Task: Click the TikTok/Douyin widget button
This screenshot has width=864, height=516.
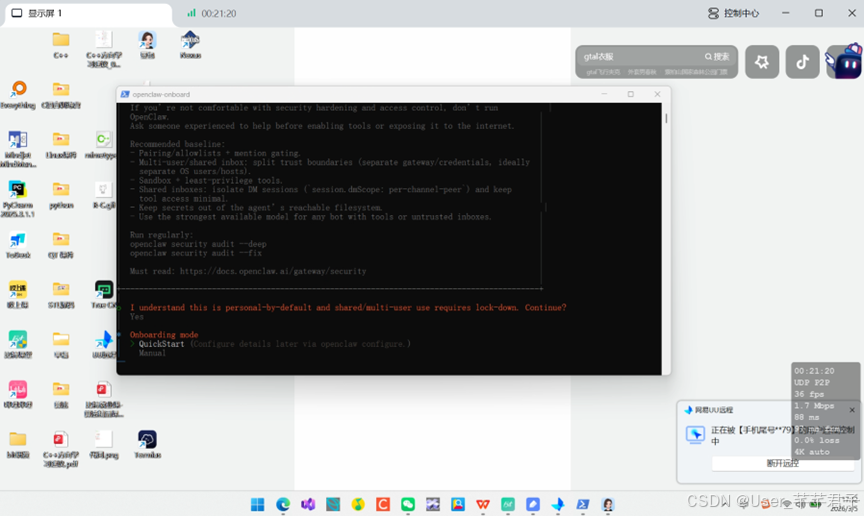Action: click(x=802, y=62)
